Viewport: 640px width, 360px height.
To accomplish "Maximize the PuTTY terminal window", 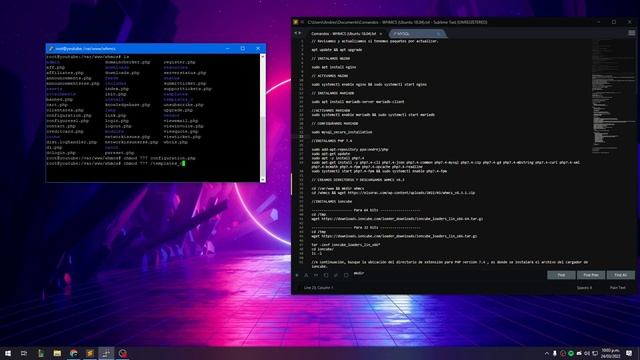I will tap(242, 49).
